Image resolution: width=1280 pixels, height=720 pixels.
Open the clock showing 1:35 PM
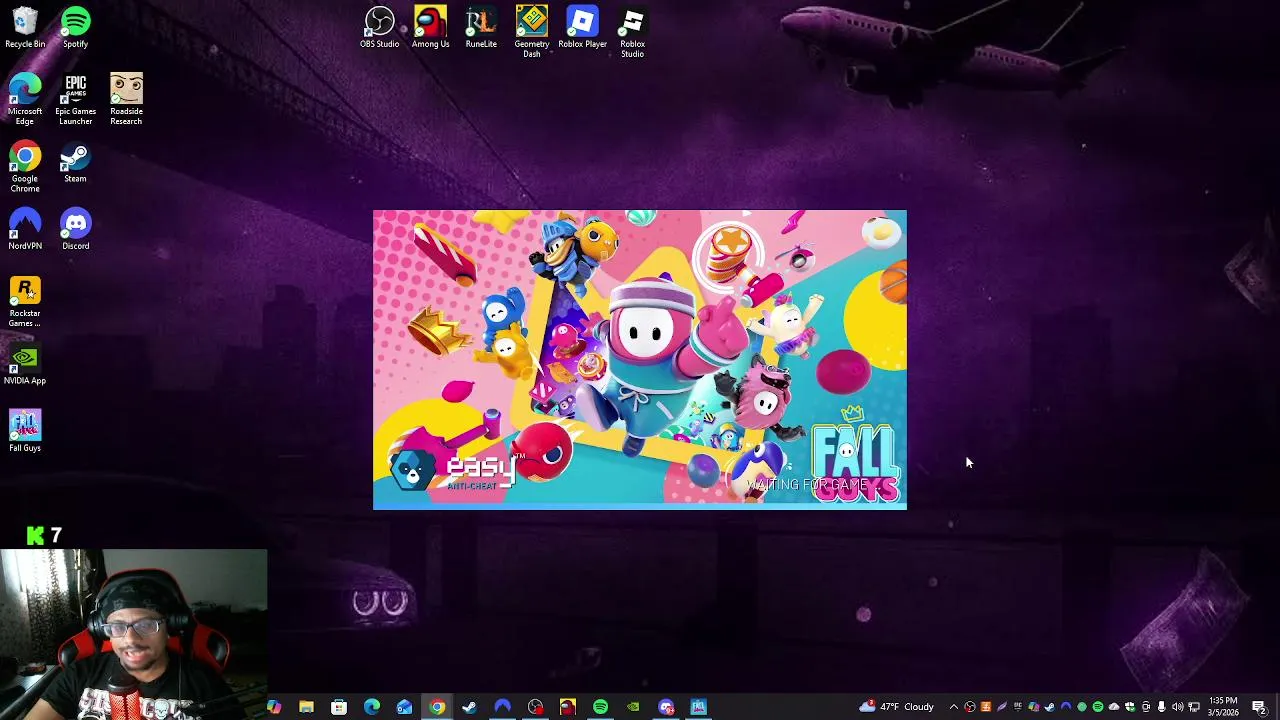(1223, 707)
